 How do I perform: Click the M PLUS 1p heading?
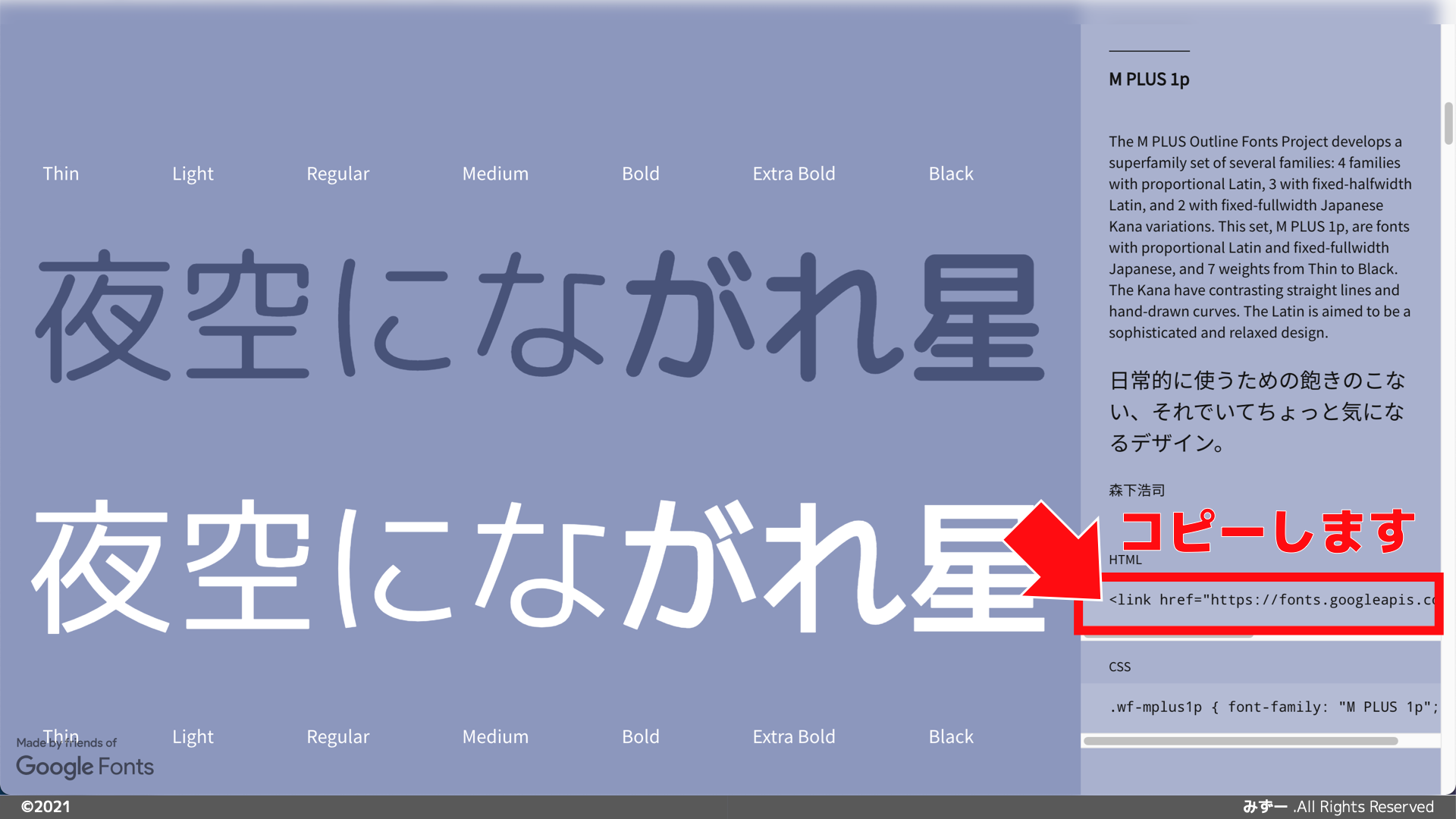point(1149,79)
